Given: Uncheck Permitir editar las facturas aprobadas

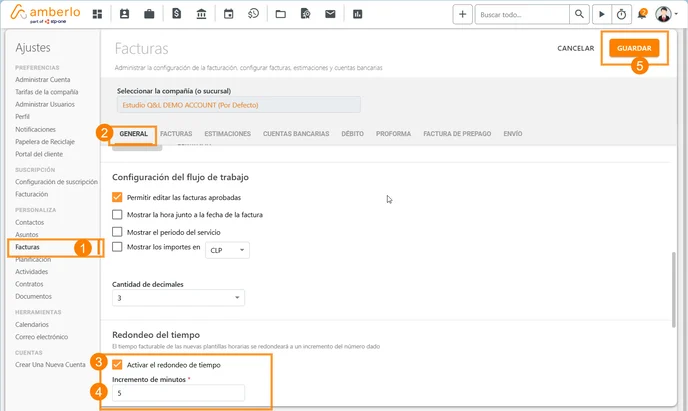Looking at the screenshot, I should click(x=117, y=197).
